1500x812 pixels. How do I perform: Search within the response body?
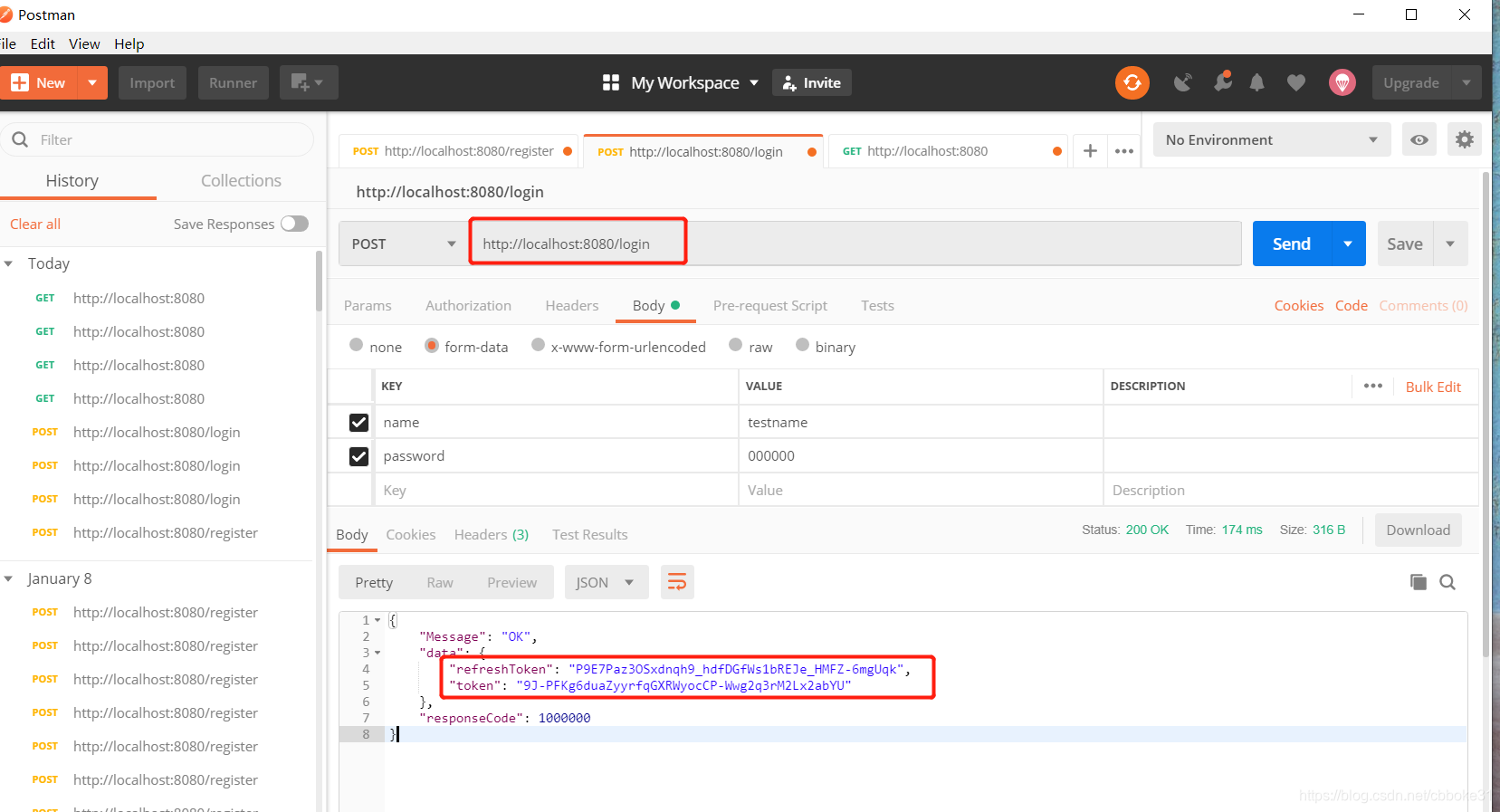1447,582
